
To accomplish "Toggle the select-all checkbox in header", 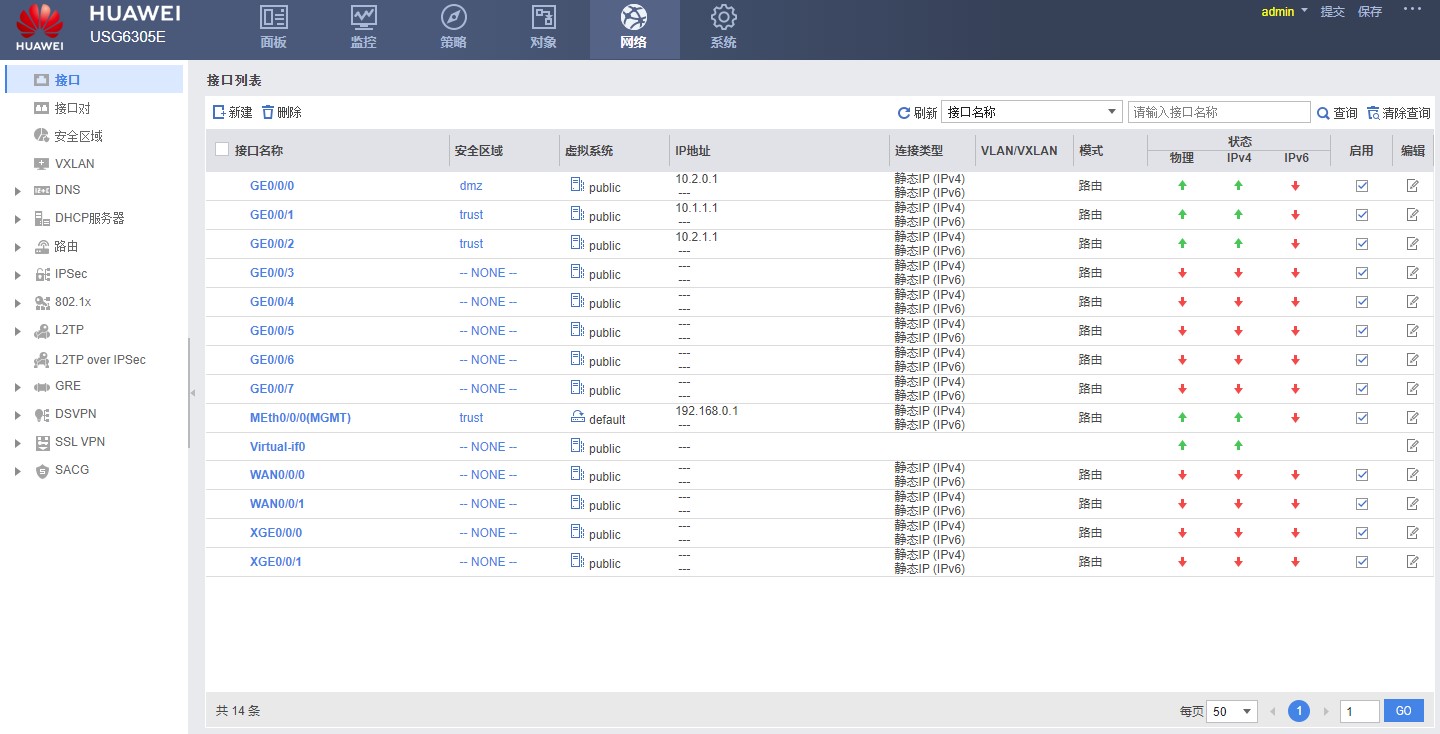I will tap(222, 150).
